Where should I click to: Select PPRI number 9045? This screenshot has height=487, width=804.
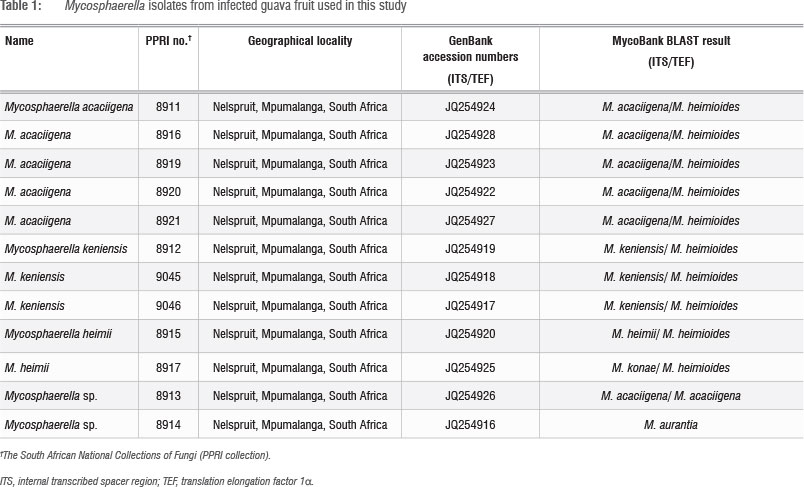pos(169,277)
